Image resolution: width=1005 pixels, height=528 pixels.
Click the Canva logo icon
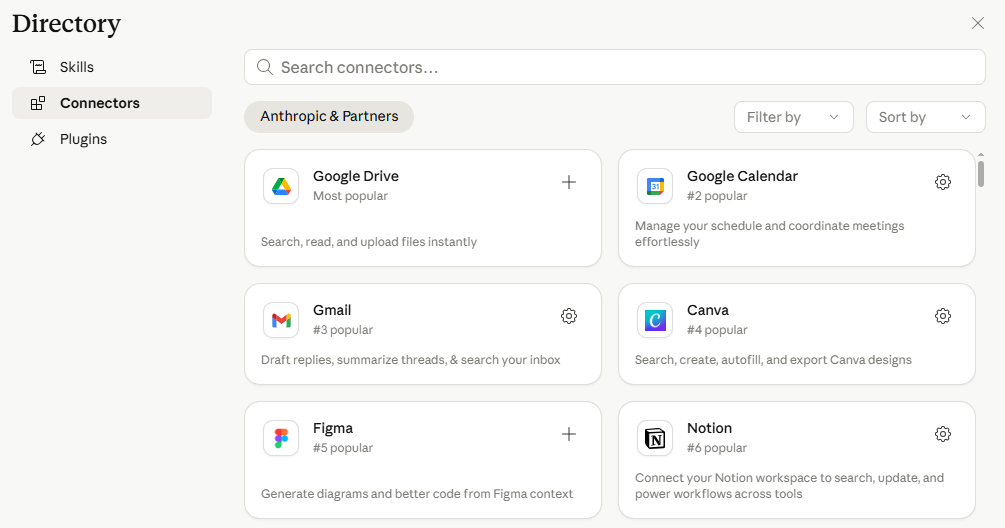[x=655, y=320]
